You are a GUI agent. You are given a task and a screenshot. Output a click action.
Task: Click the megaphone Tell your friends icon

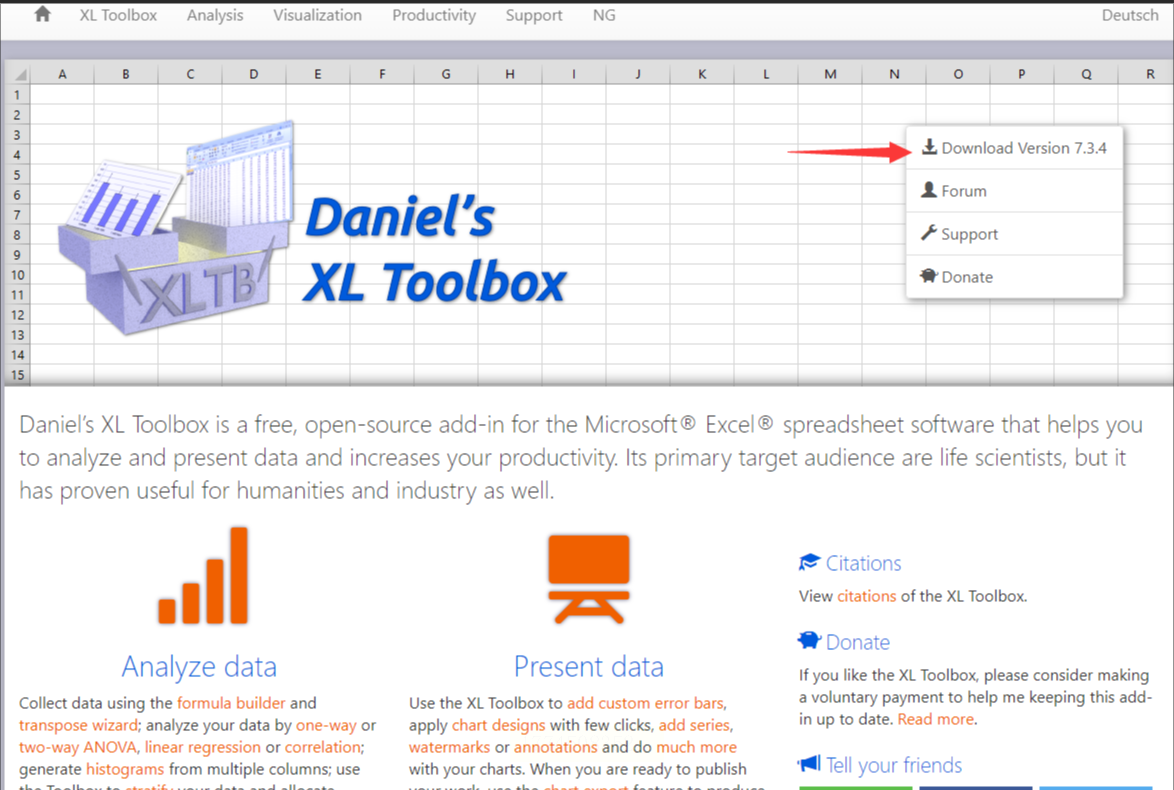click(x=809, y=764)
